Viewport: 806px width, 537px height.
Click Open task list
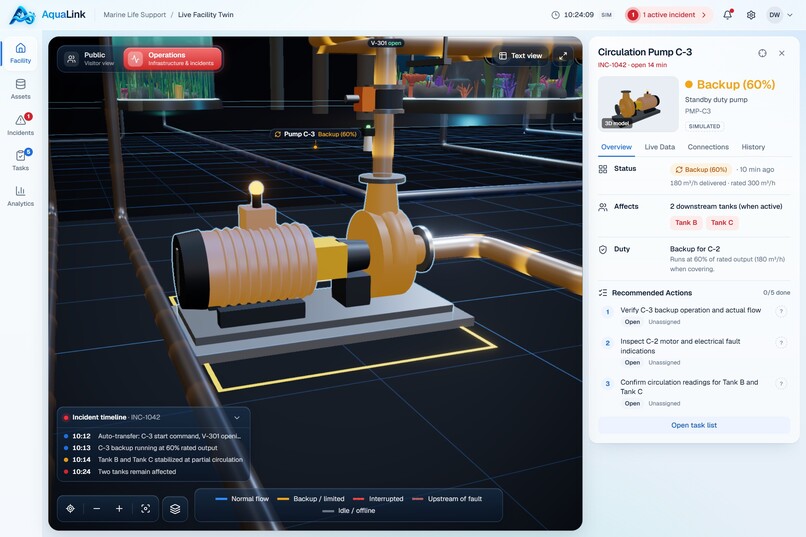click(693, 425)
